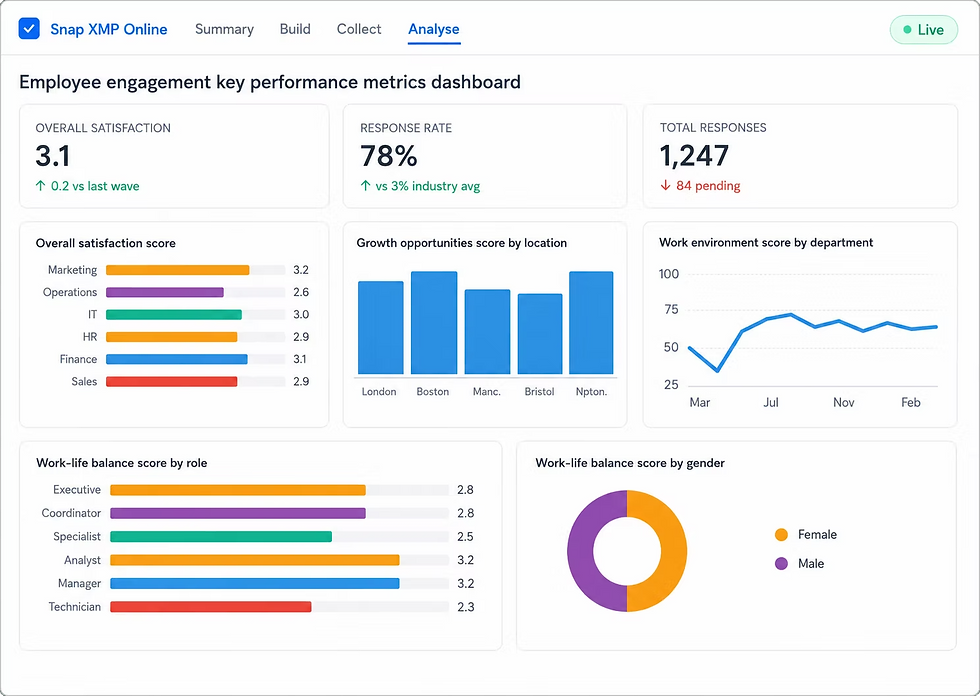Click the Technician 2.3 score value
The image size is (980, 696).
click(x=466, y=607)
